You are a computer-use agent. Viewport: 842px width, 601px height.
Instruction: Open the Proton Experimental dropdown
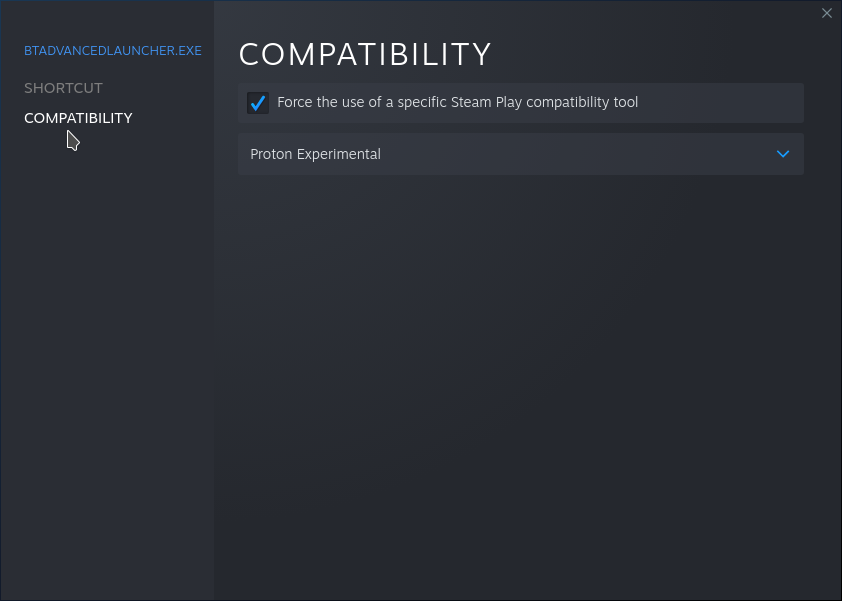(x=520, y=154)
